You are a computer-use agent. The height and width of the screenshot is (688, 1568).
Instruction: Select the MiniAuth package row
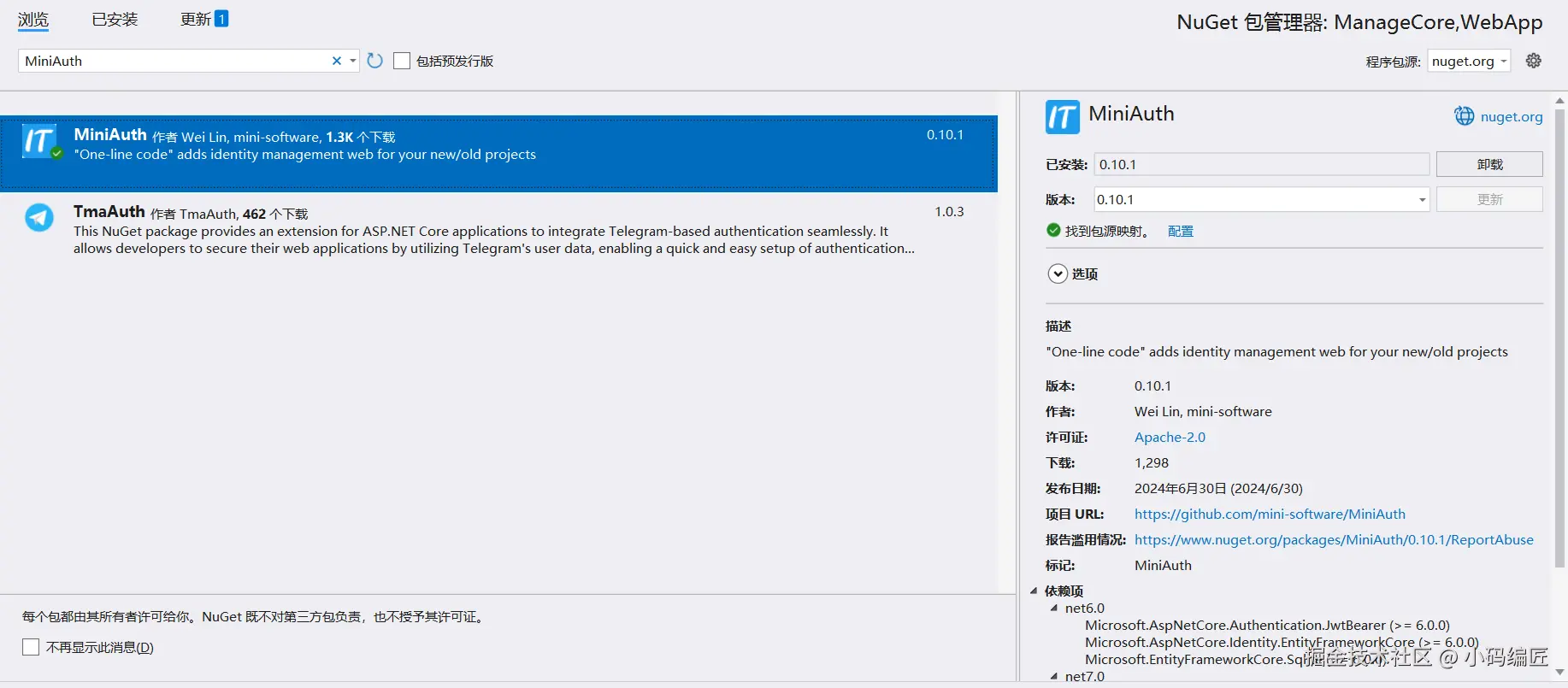coord(498,154)
